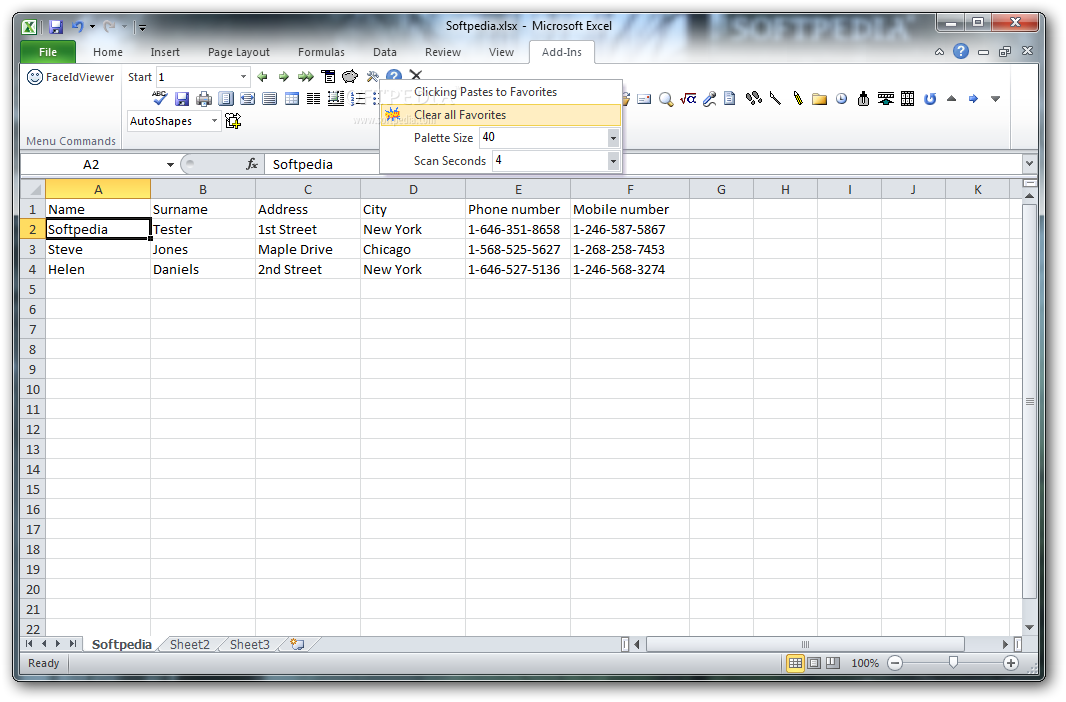Click the black X icon beside the help icon
Image resolution: width=1066 pixels, height=702 pixels.
(x=416, y=75)
